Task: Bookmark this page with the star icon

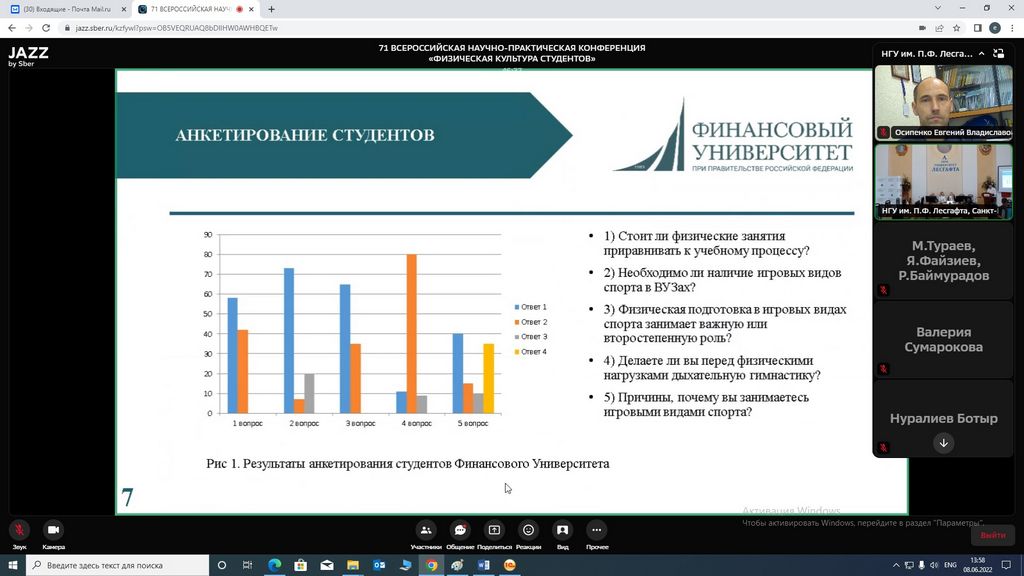Action: (x=957, y=28)
